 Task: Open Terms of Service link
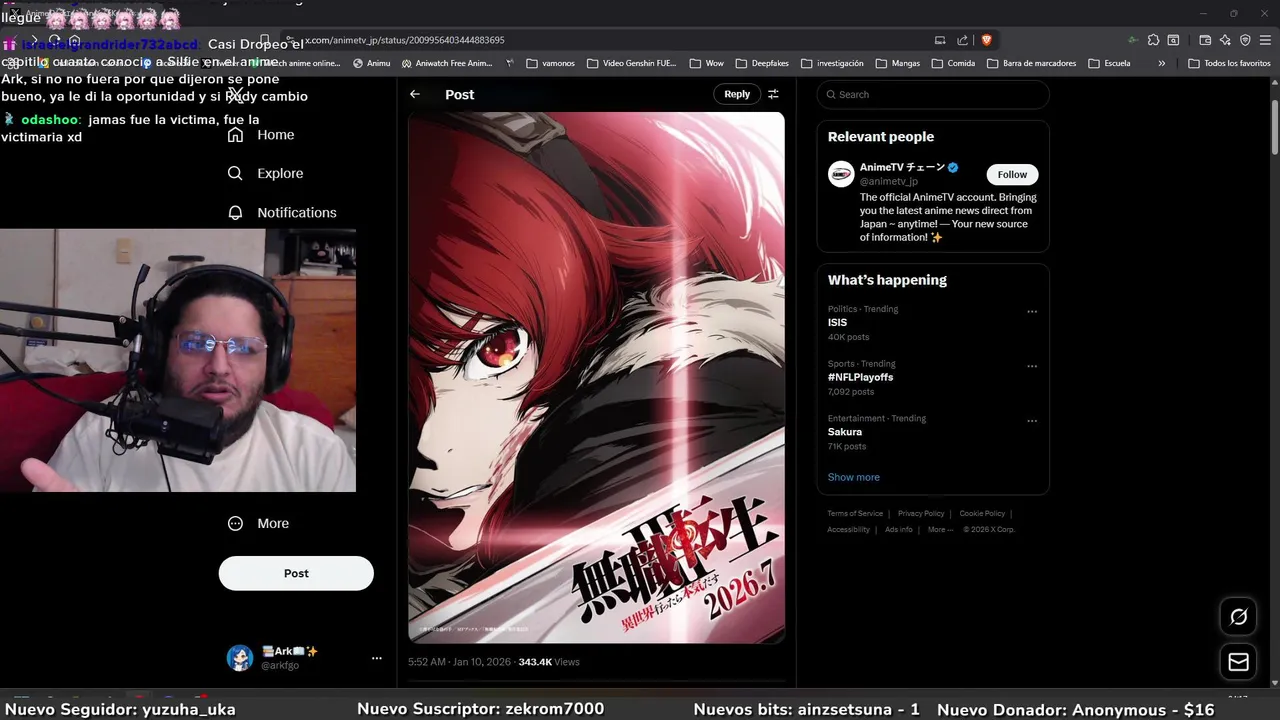[855, 514]
